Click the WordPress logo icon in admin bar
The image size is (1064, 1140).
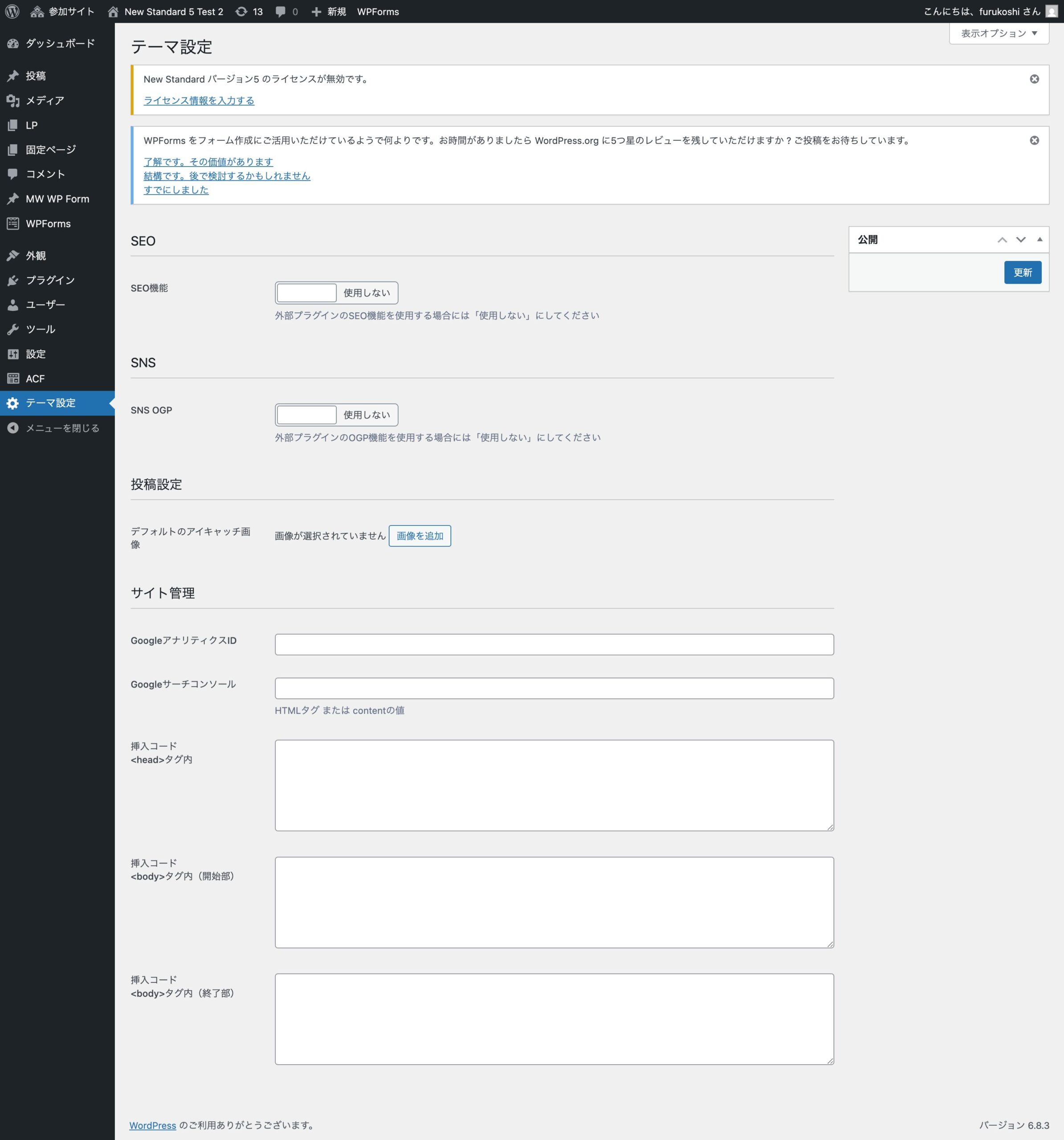12,12
